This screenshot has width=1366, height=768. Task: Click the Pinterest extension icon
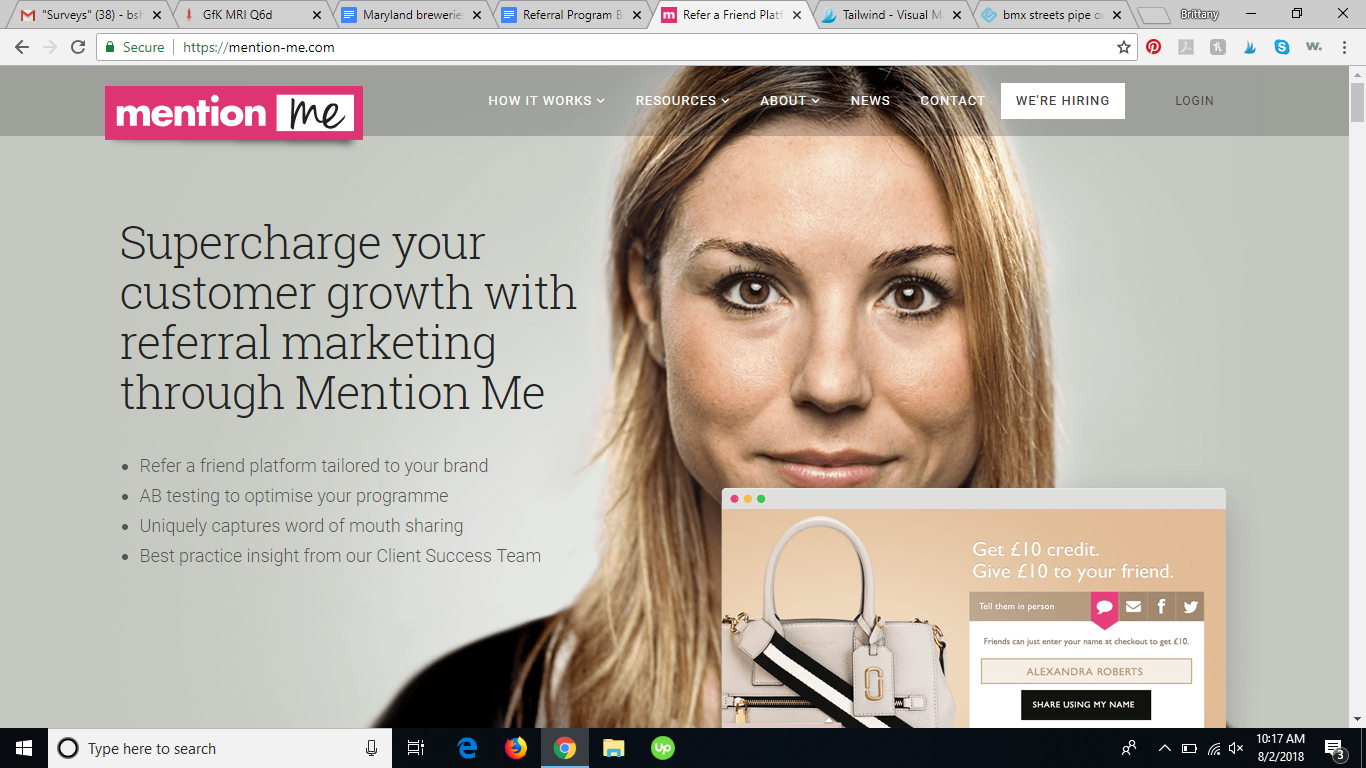1154,46
